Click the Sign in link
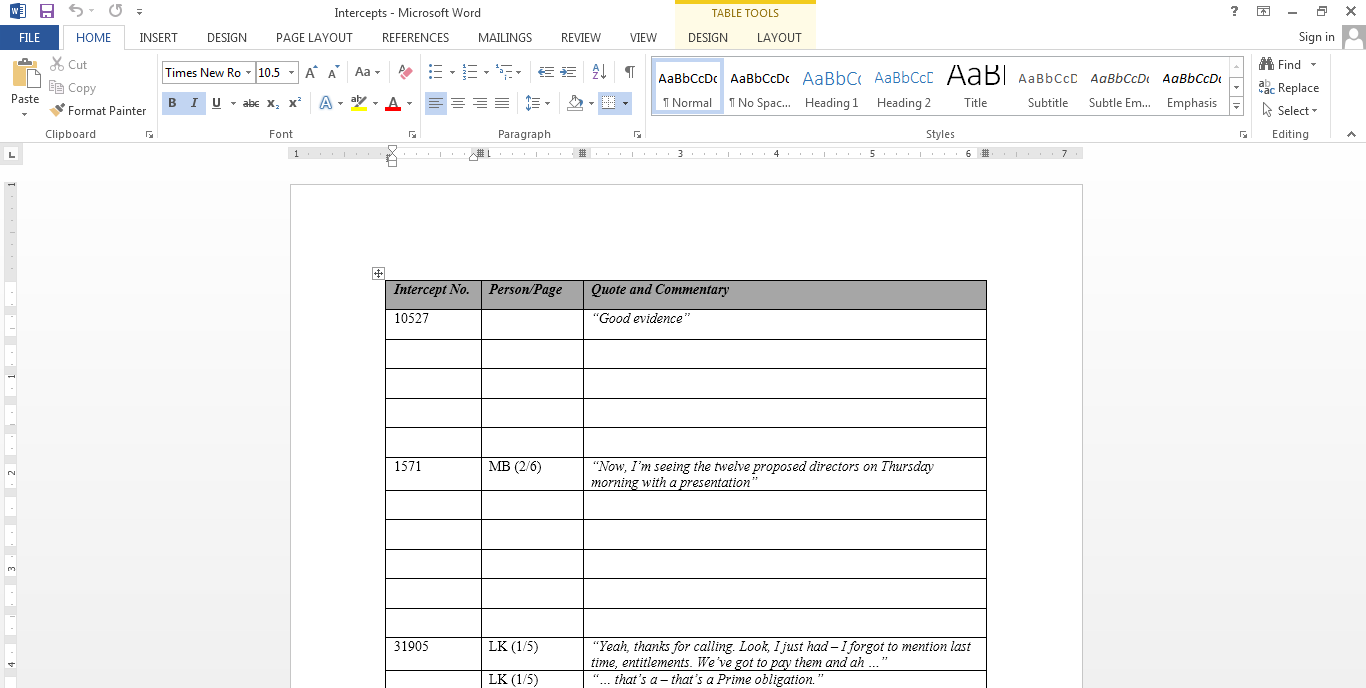Viewport: 1366px width, 688px height. pos(1316,37)
